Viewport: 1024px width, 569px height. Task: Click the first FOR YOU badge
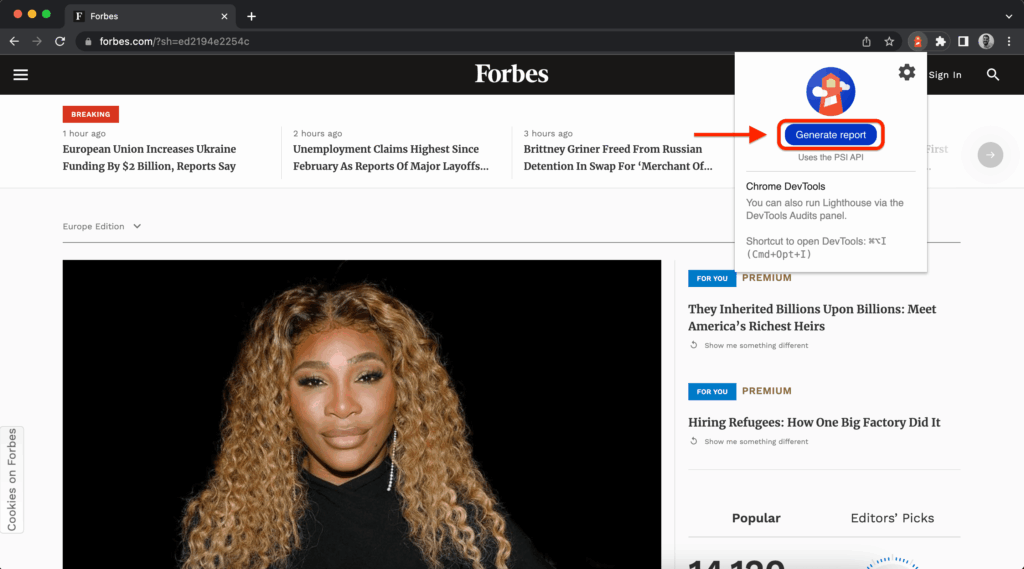click(x=712, y=278)
